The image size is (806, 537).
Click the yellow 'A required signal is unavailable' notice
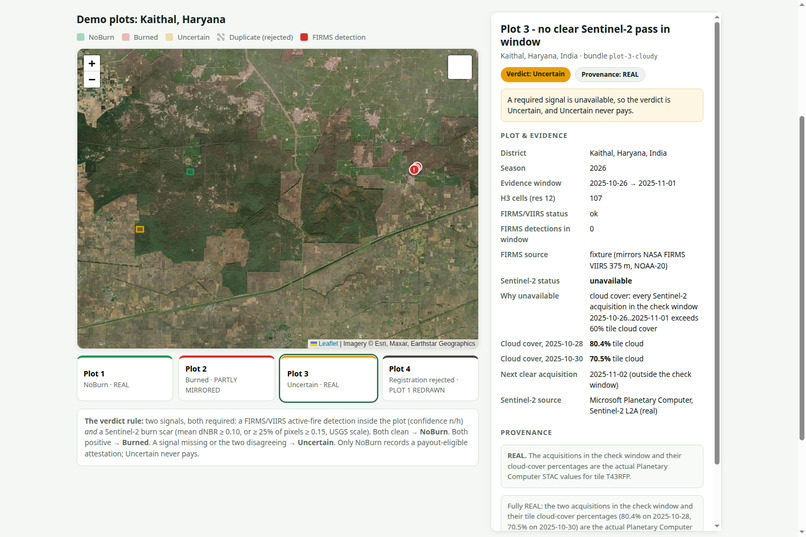(602, 105)
